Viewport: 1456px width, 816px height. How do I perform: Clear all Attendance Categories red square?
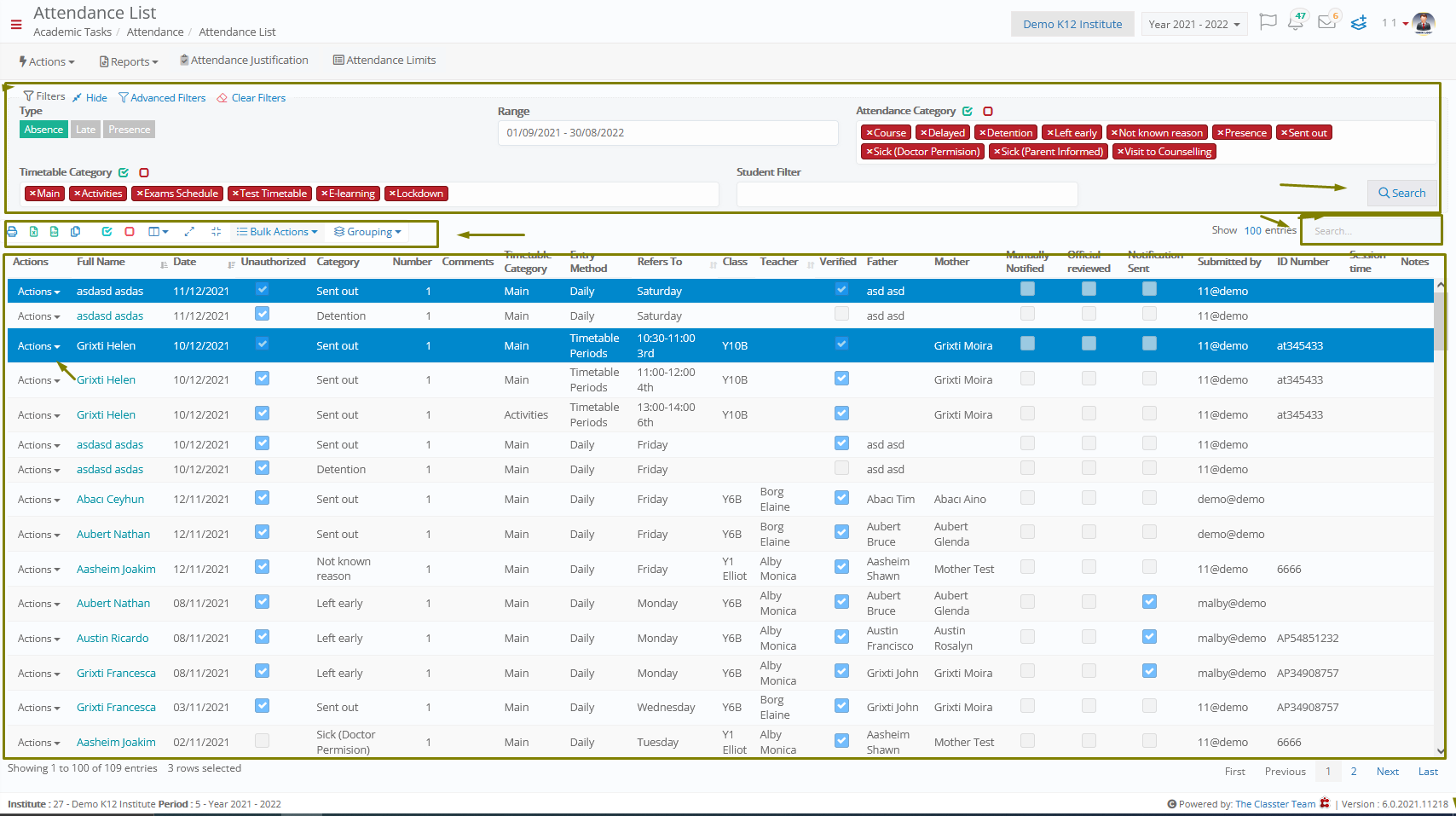(x=988, y=112)
